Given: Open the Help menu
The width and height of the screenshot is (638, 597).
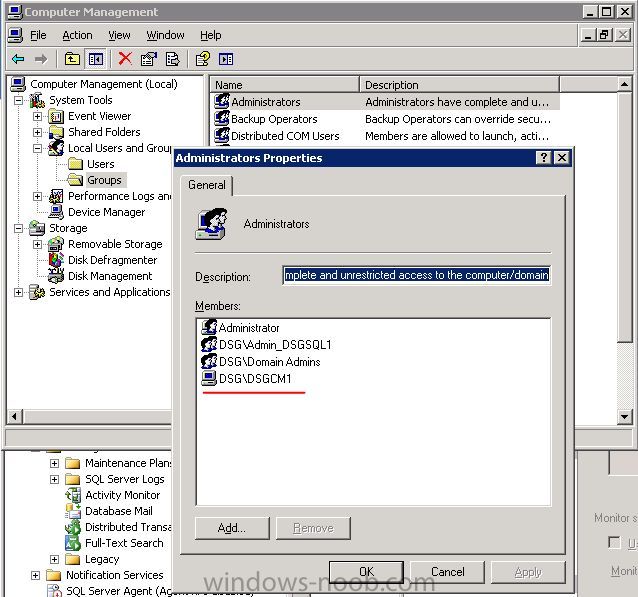Looking at the screenshot, I should (210, 35).
